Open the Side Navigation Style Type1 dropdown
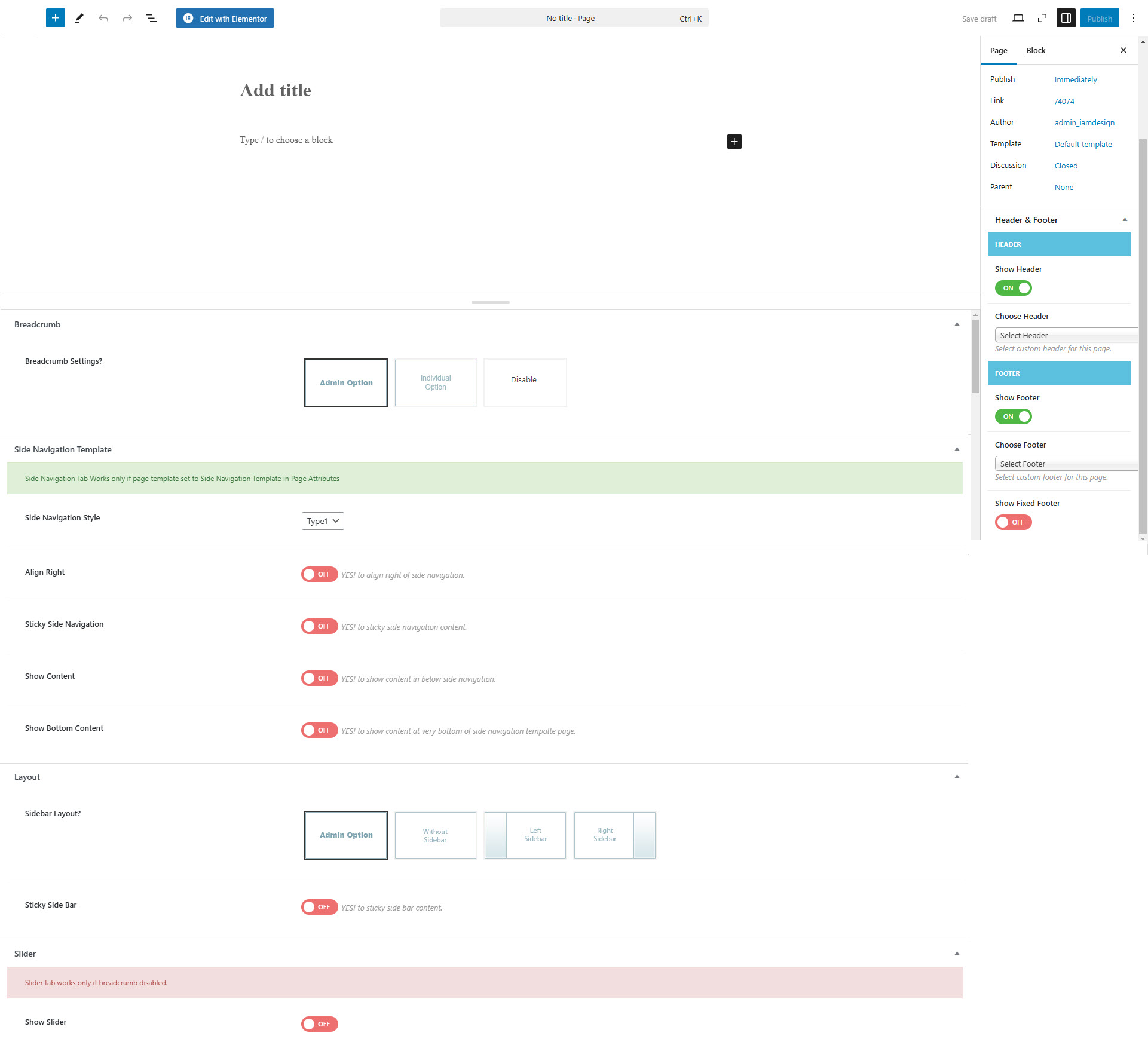 [x=323, y=521]
